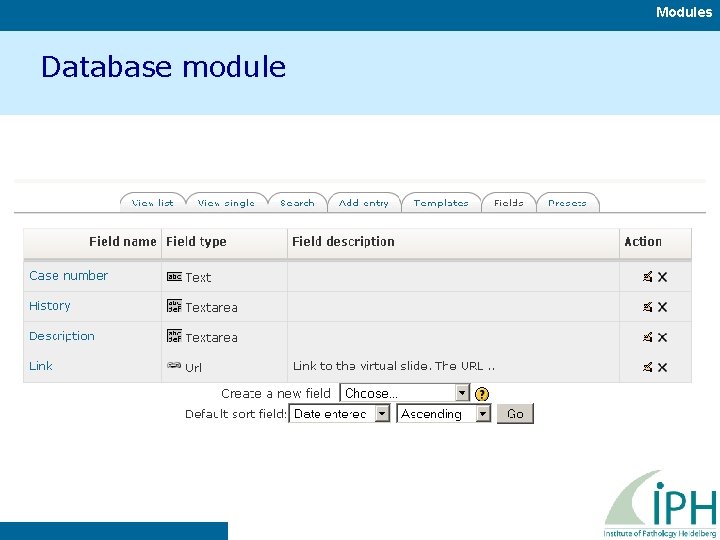Edit the Link field

(647, 367)
